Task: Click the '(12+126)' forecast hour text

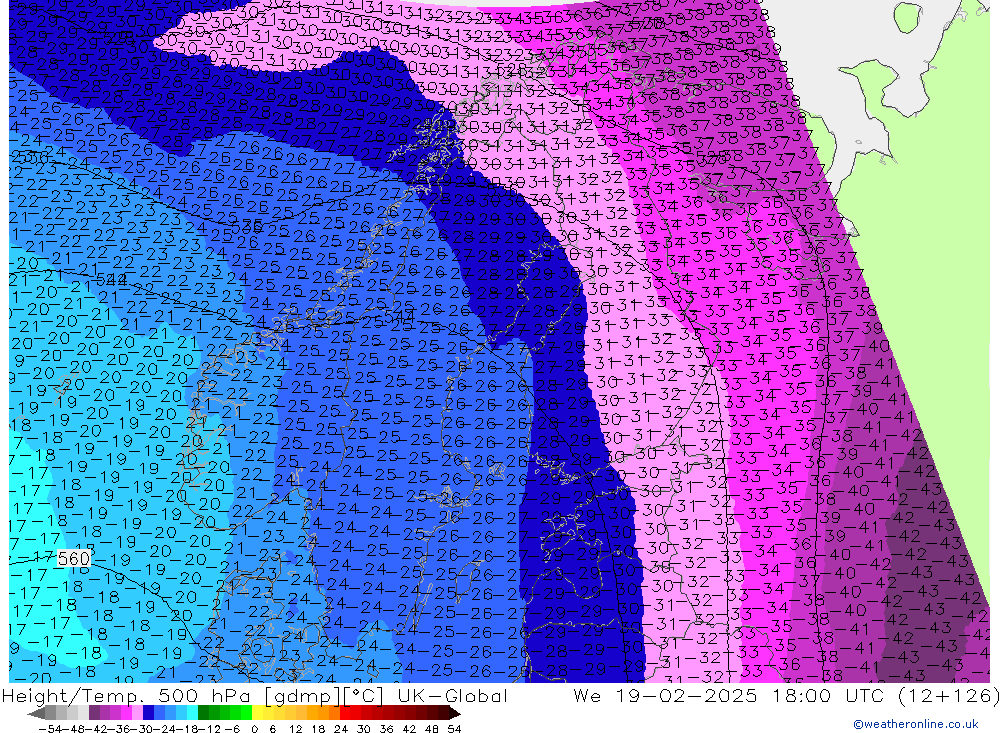Action: pyautogui.click(x=948, y=695)
